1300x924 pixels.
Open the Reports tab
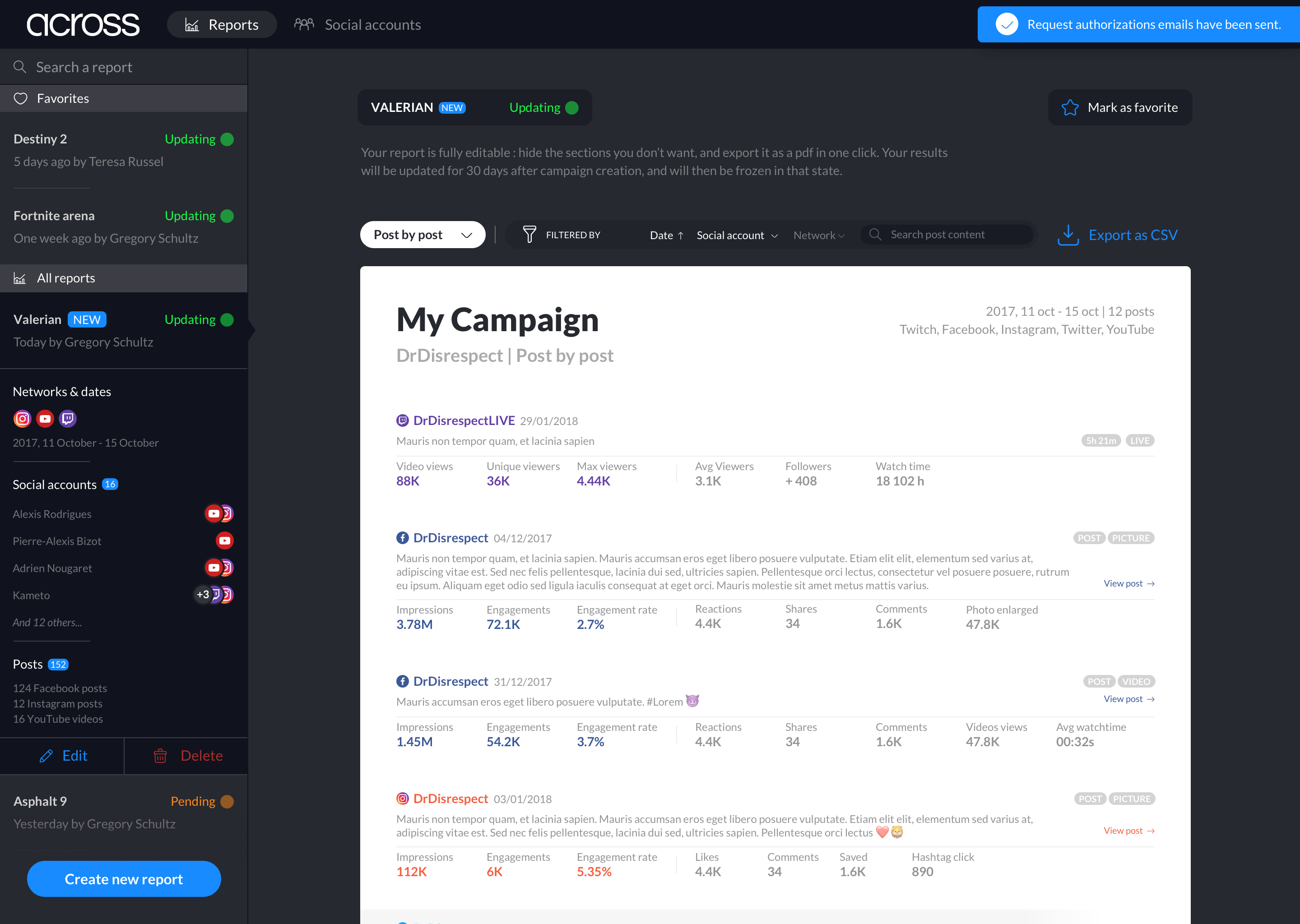(x=222, y=24)
